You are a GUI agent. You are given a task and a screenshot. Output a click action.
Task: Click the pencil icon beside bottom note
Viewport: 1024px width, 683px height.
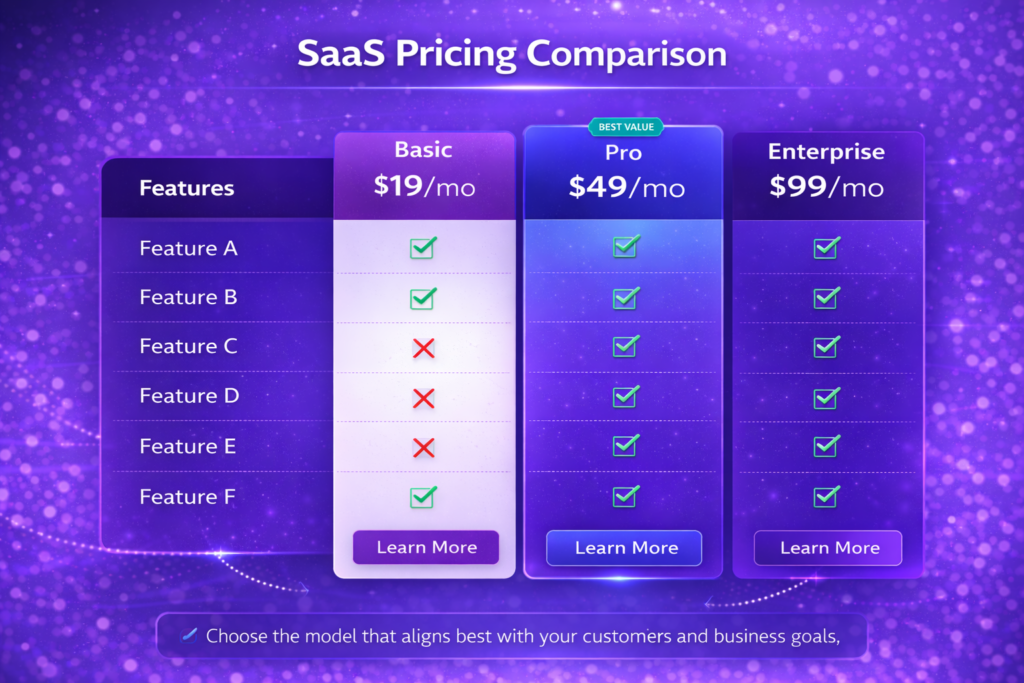tap(189, 635)
